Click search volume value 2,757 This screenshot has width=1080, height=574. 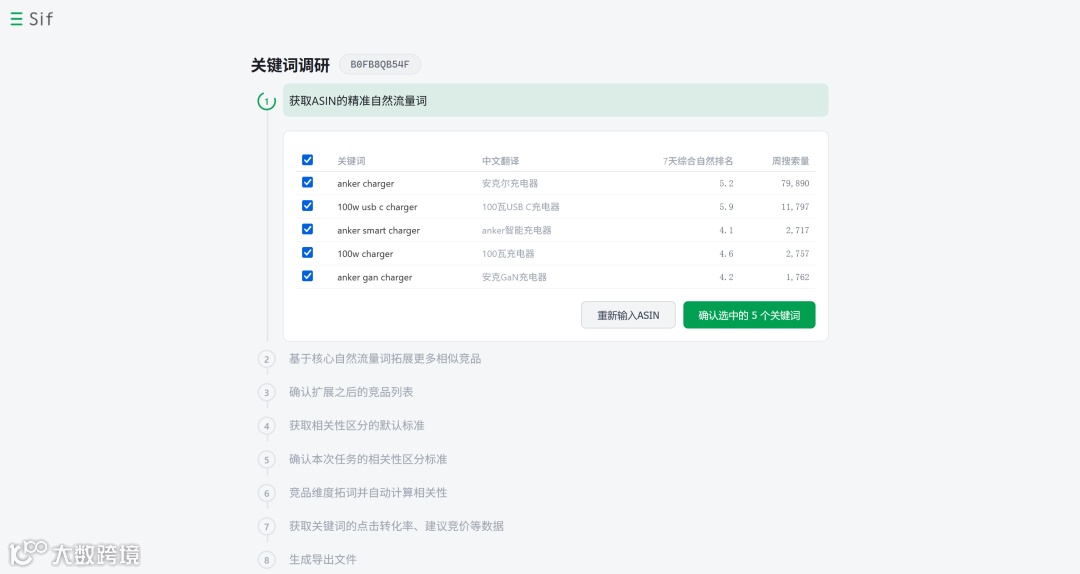coord(798,254)
